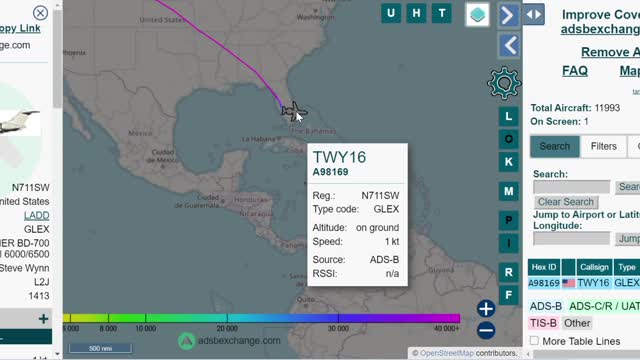Select the A98169 table row cell
Viewport: 640px width, 360px height.
pyautogui.click(x=544, y=283)
